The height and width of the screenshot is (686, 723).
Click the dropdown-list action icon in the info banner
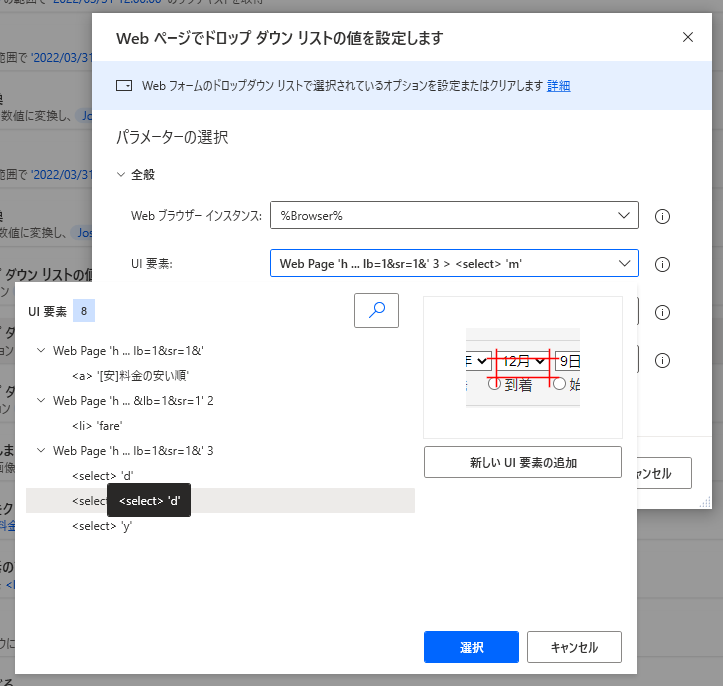click(125, 86)
